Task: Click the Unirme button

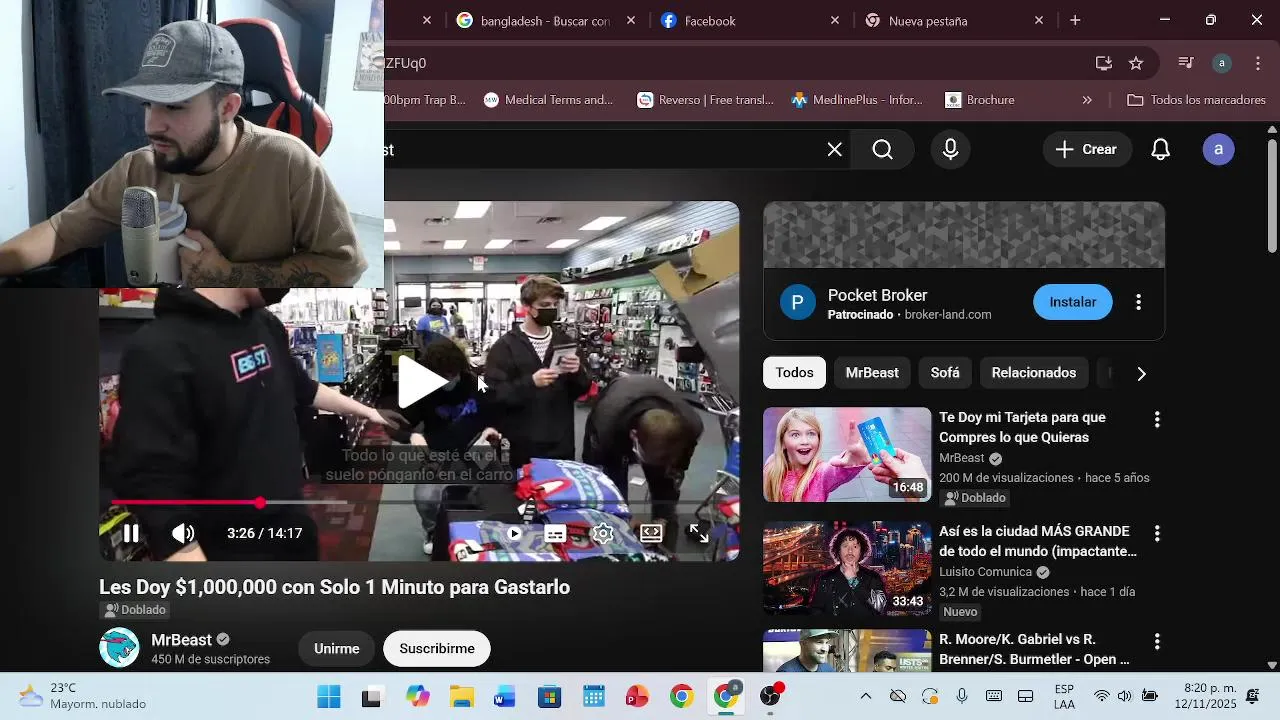Action: 336,649
